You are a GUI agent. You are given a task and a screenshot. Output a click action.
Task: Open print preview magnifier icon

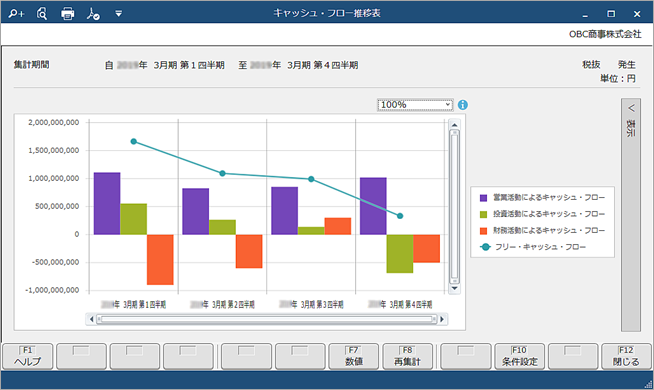[x=42, y=14]
